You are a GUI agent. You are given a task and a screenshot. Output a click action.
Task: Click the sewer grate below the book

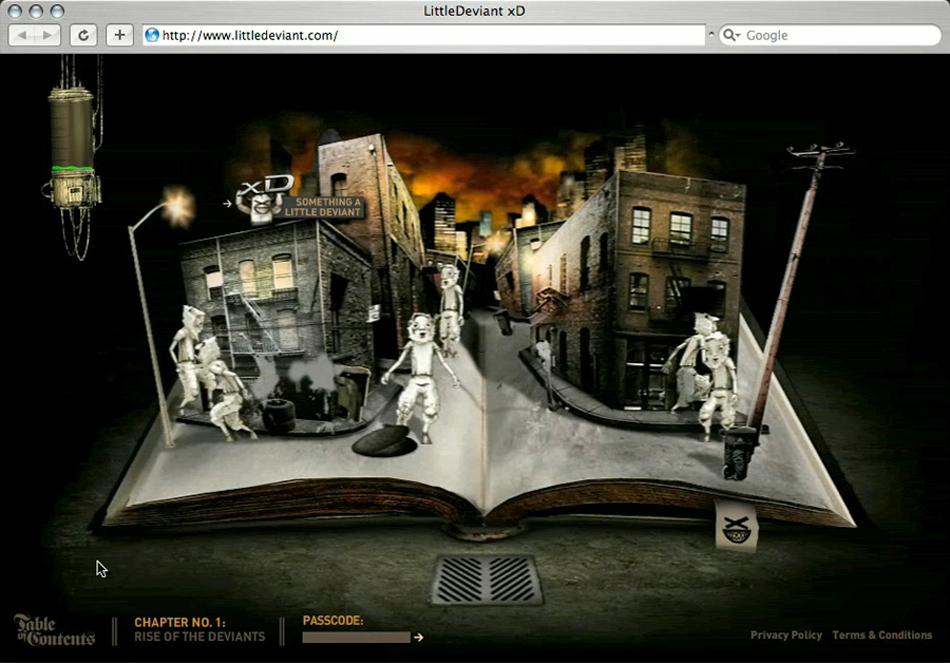coord(487,580)
